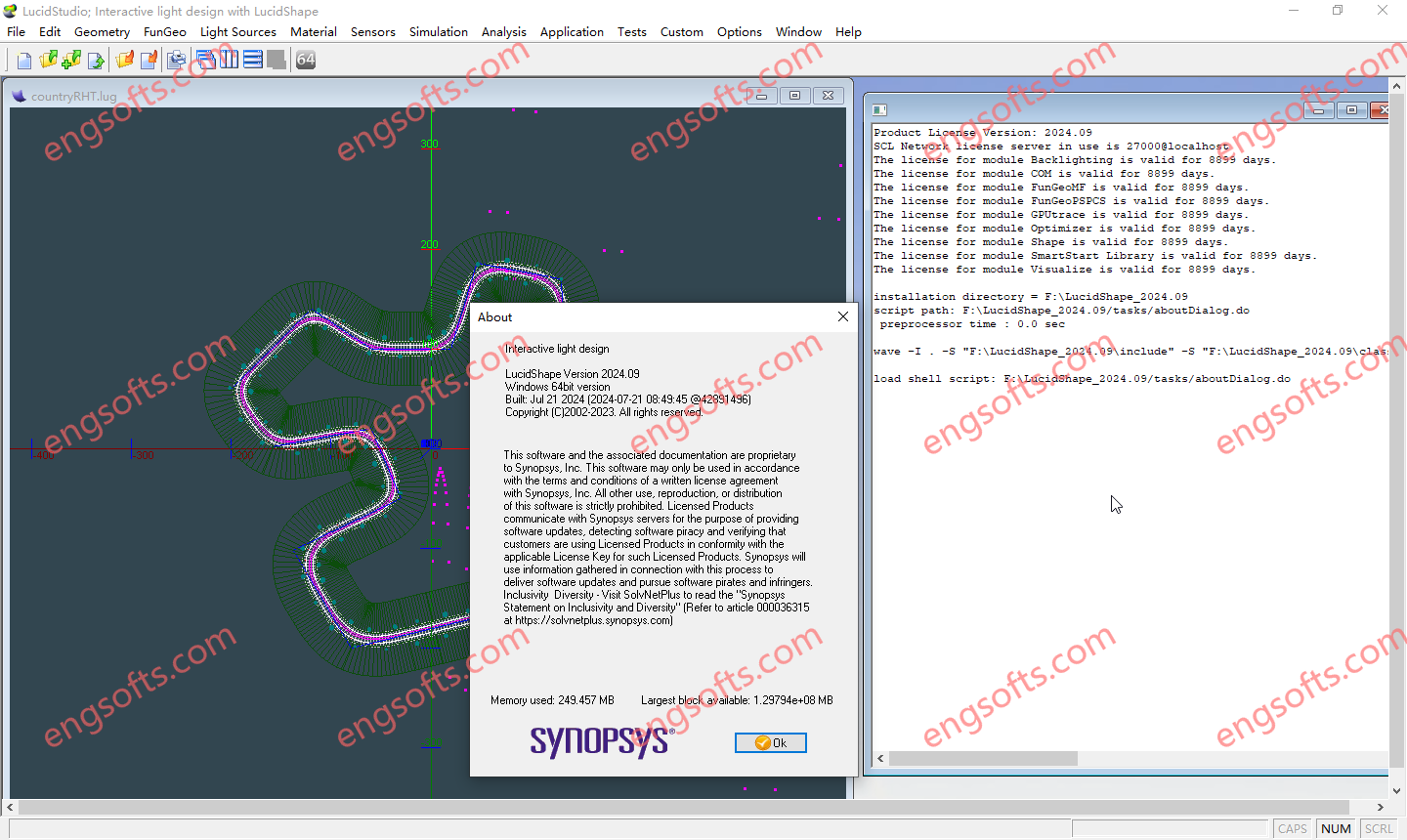Open the Light Sources menu
The width and height of the screenshot is (1407, 840).
click(238, 32)
